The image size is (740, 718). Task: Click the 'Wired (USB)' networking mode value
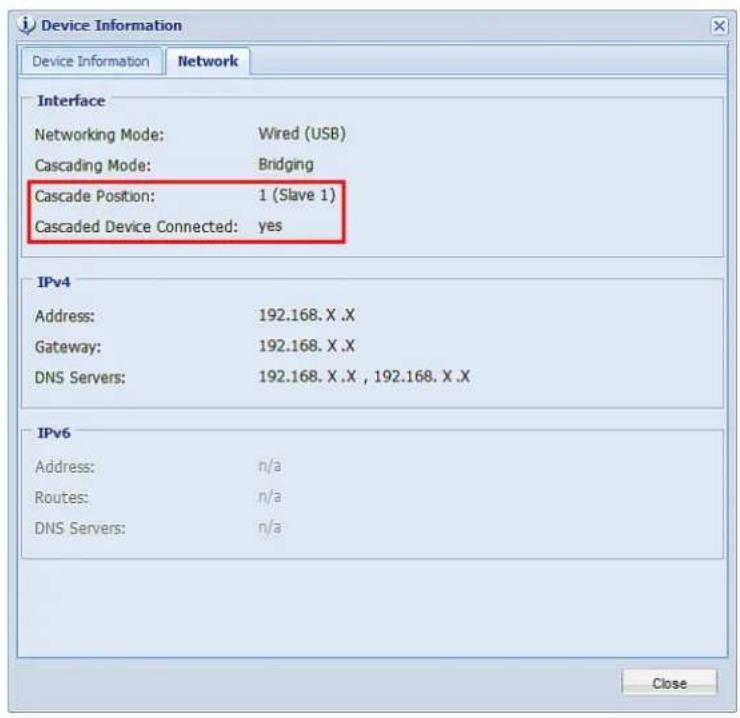pos(302,134)
